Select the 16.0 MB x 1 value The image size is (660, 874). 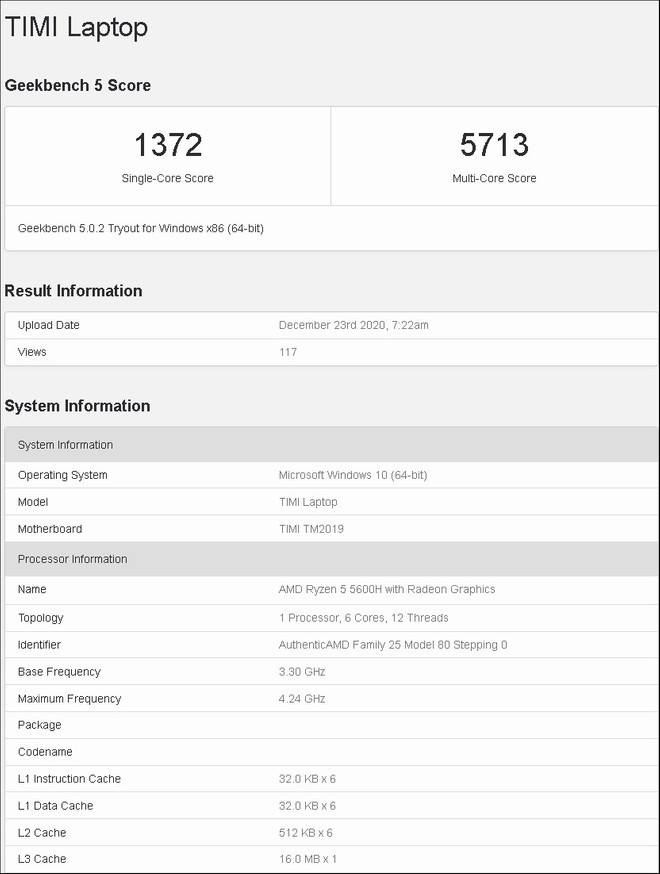tap(308, 859)
